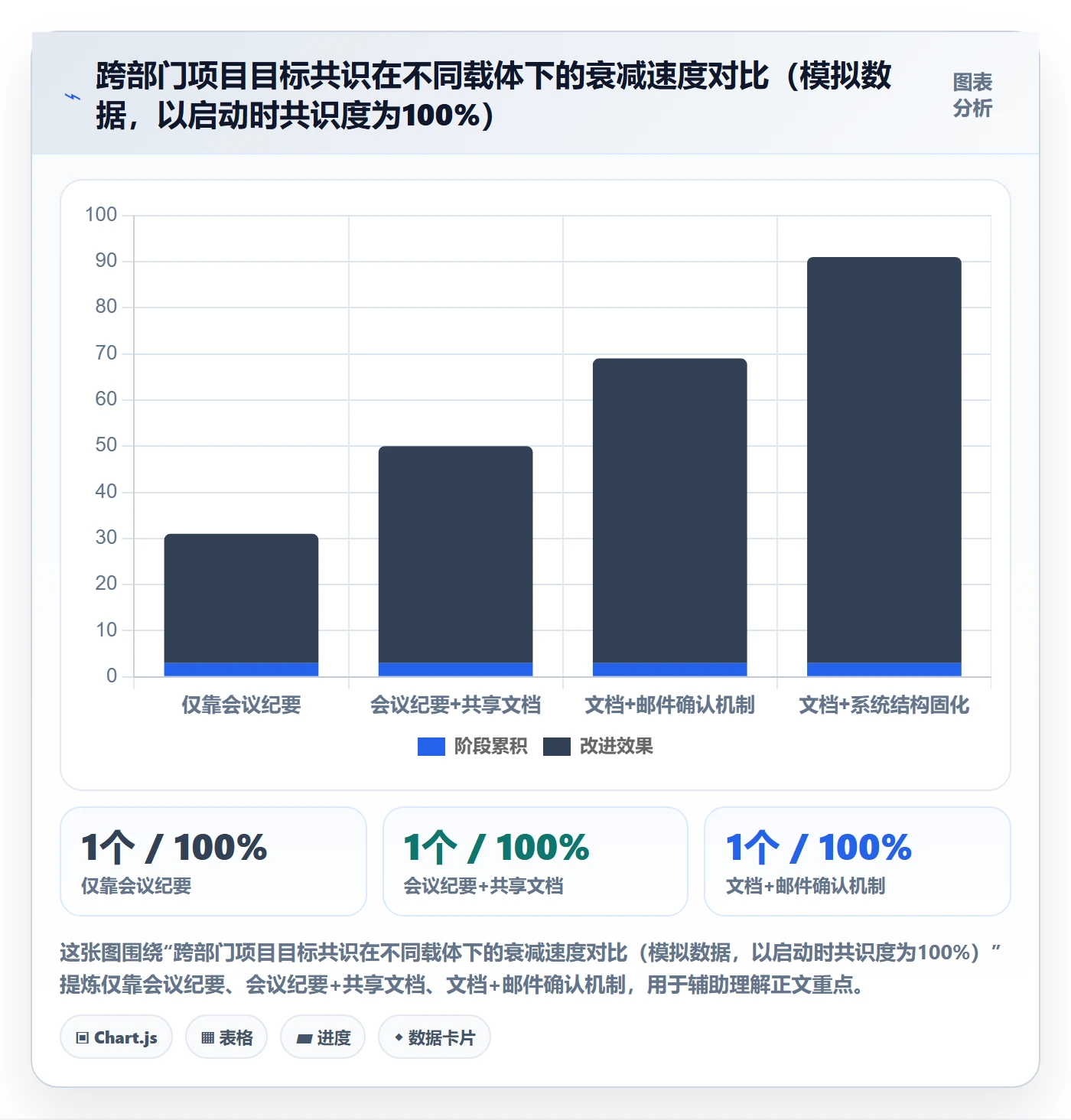Click the x-axis label 仅靠会议纪要
This screenshot has width=1071, height=1120.
coord(241,705)
